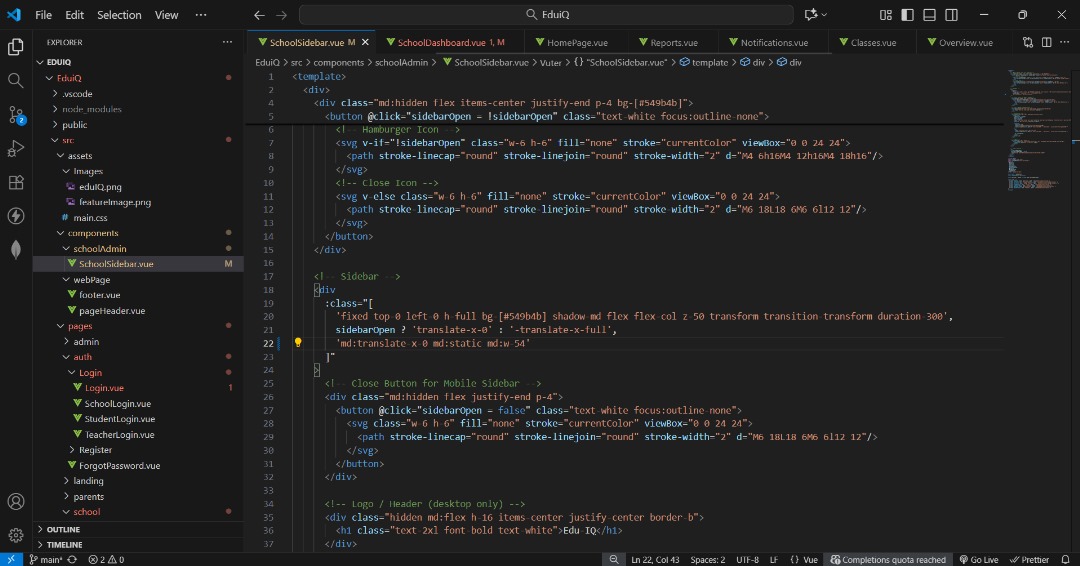Click Spaces: 2 indentation setting

707,559
